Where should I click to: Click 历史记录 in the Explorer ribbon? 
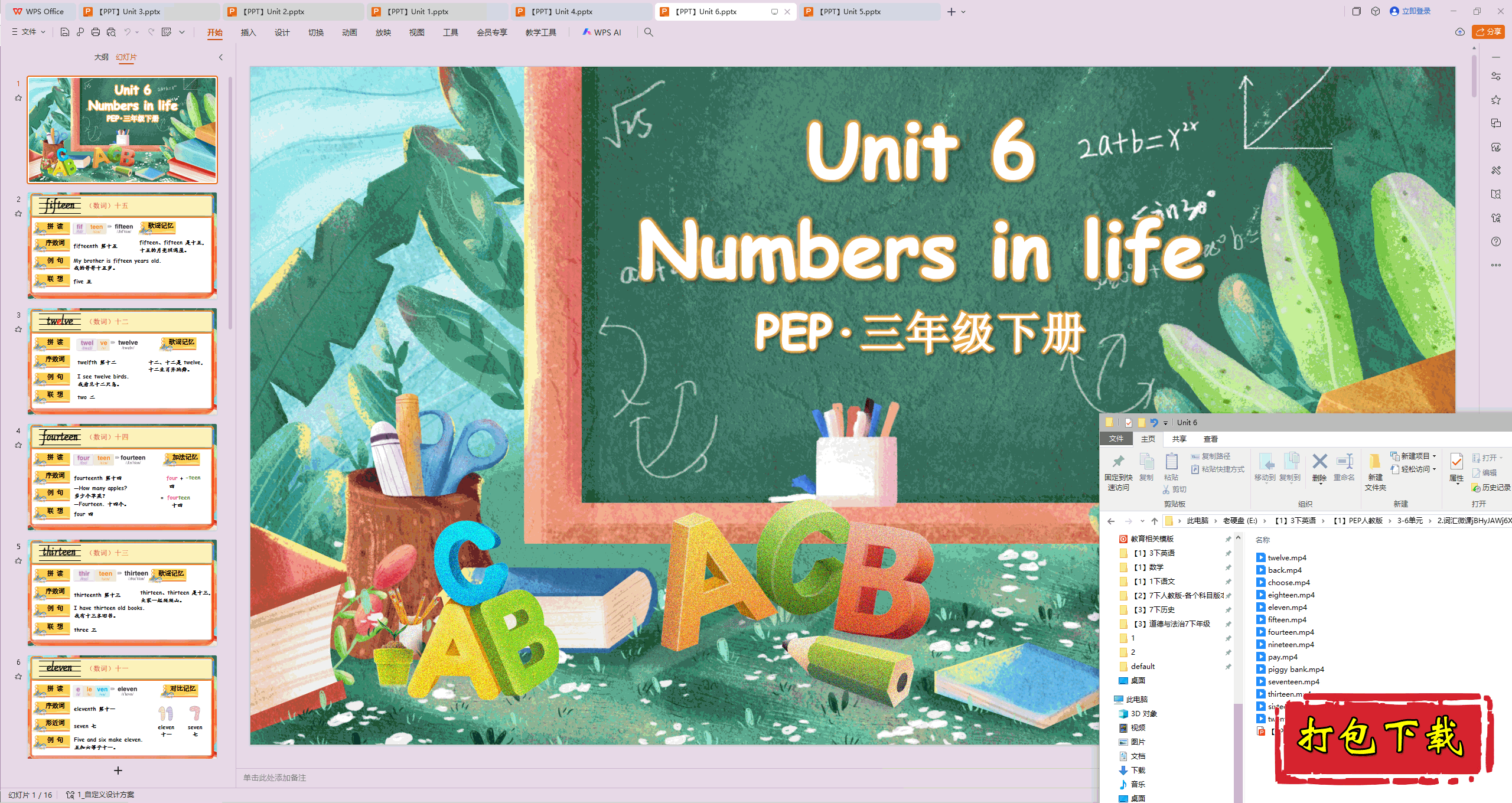1491,488
